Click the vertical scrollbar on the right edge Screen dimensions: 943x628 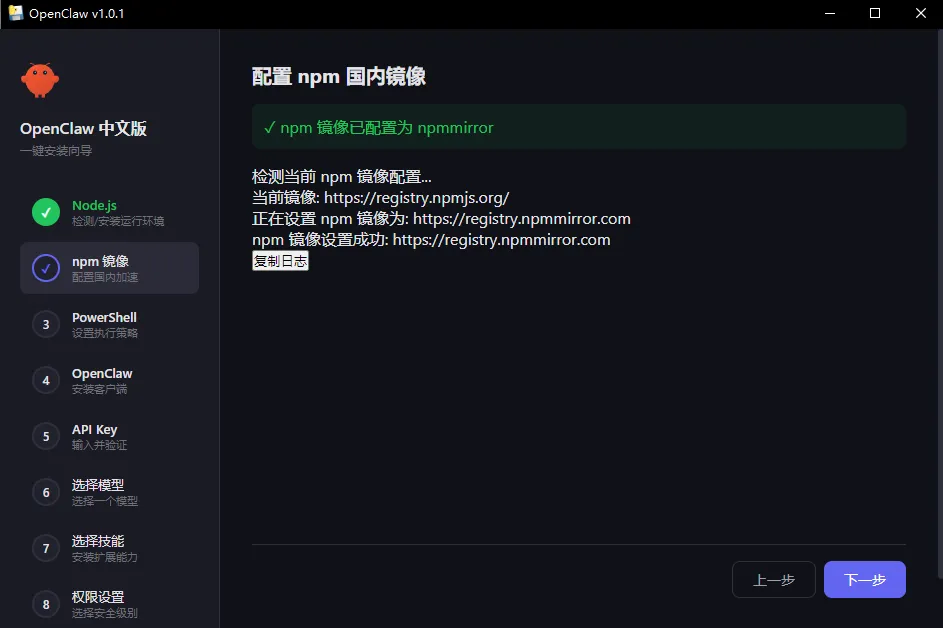tap(939, 304)
